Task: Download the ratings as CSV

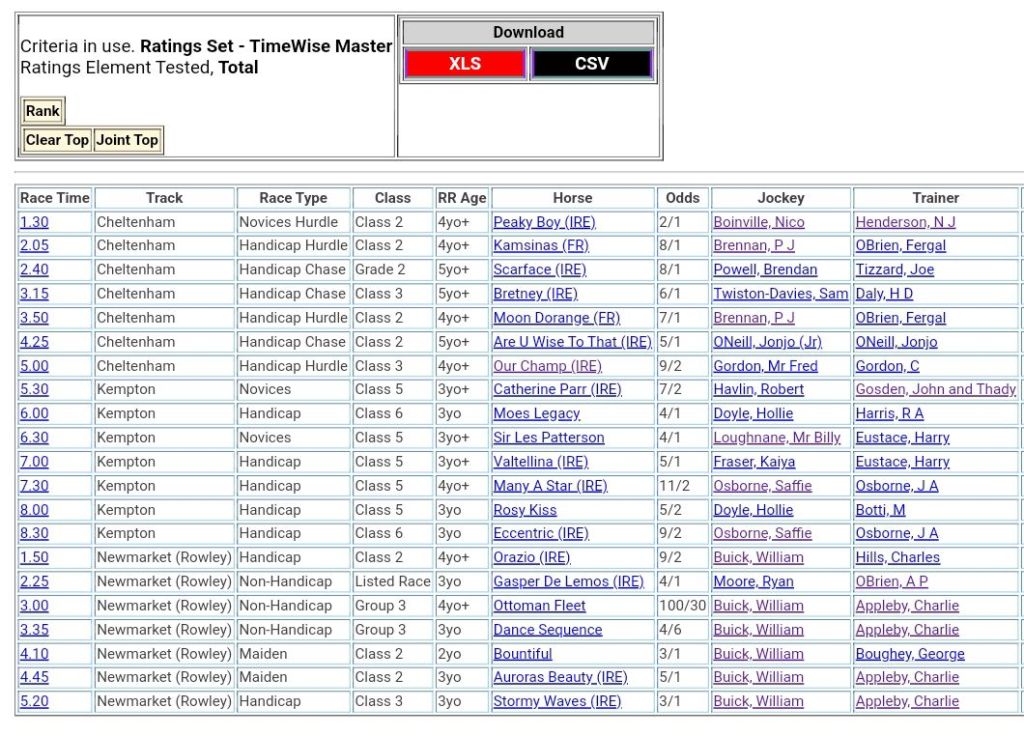Action: (x=591, y=64)
